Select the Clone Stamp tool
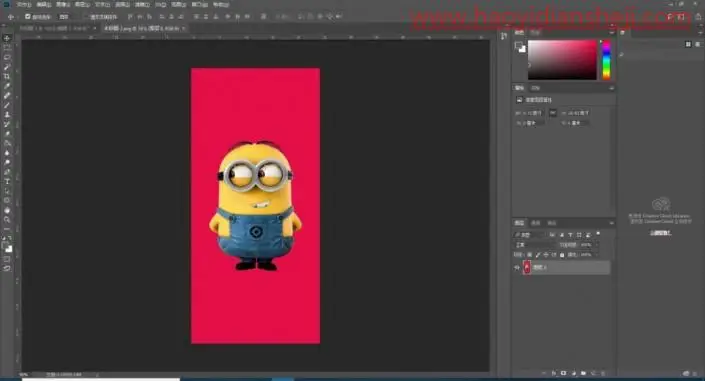The height and width of the screenshot is (381, 705). click(x=7, y=114)
